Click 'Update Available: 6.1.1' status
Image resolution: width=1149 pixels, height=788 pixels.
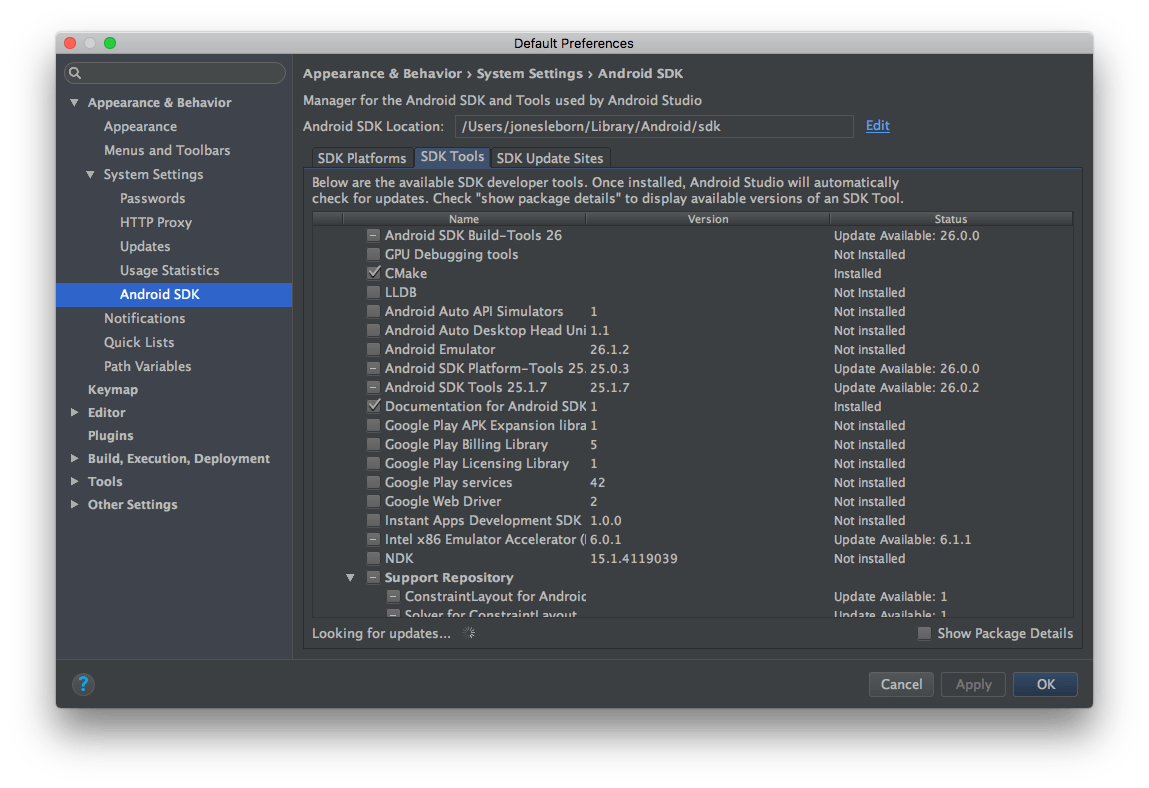902,540
